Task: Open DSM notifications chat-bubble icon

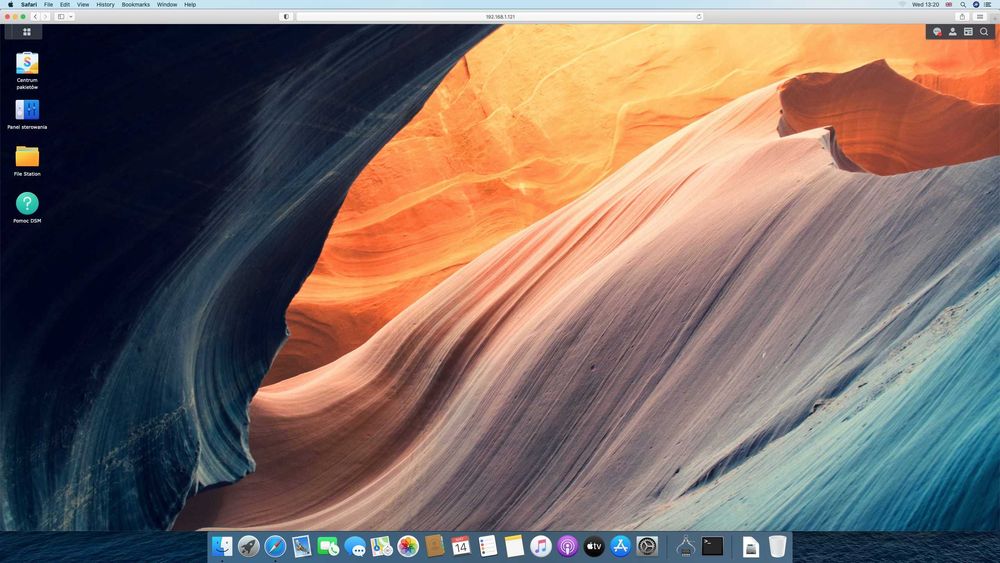Action: [x=937, y=32]
